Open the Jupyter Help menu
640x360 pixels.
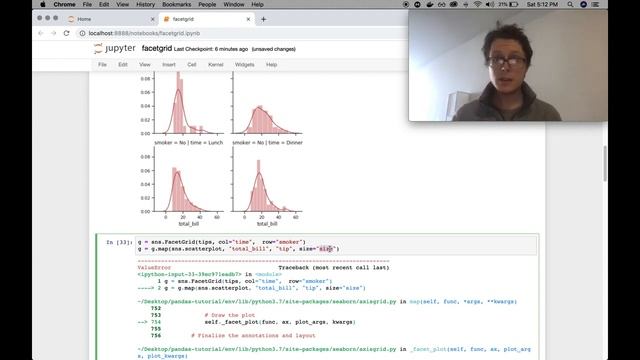271,64
